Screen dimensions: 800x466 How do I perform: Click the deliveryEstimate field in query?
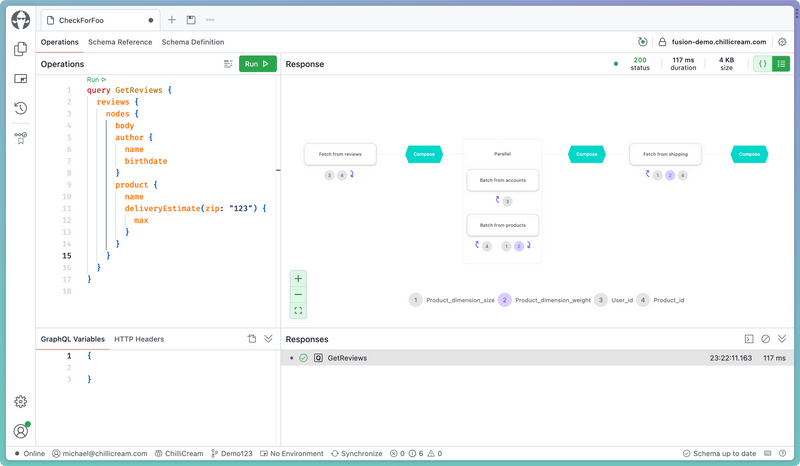coord(162,208)
